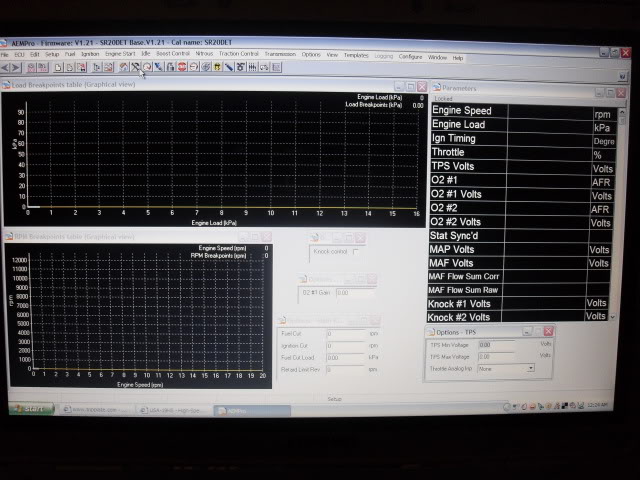640x480 pixels.
Task: Click the Load Breakpoints table window icon
Action: click(6, 85)
